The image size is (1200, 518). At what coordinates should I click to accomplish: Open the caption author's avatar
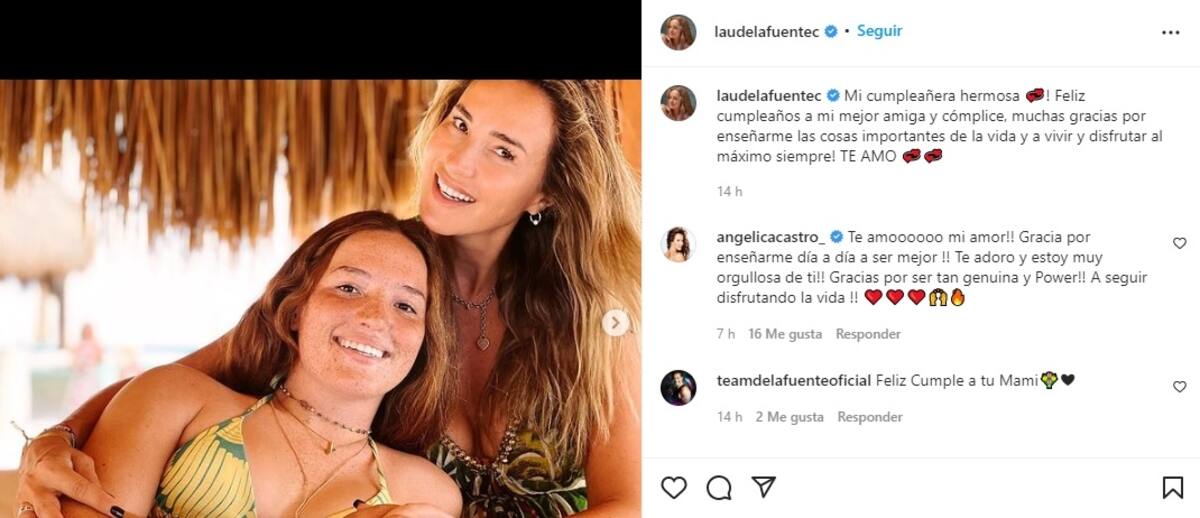pyautogui.click(x=678, y=103)
